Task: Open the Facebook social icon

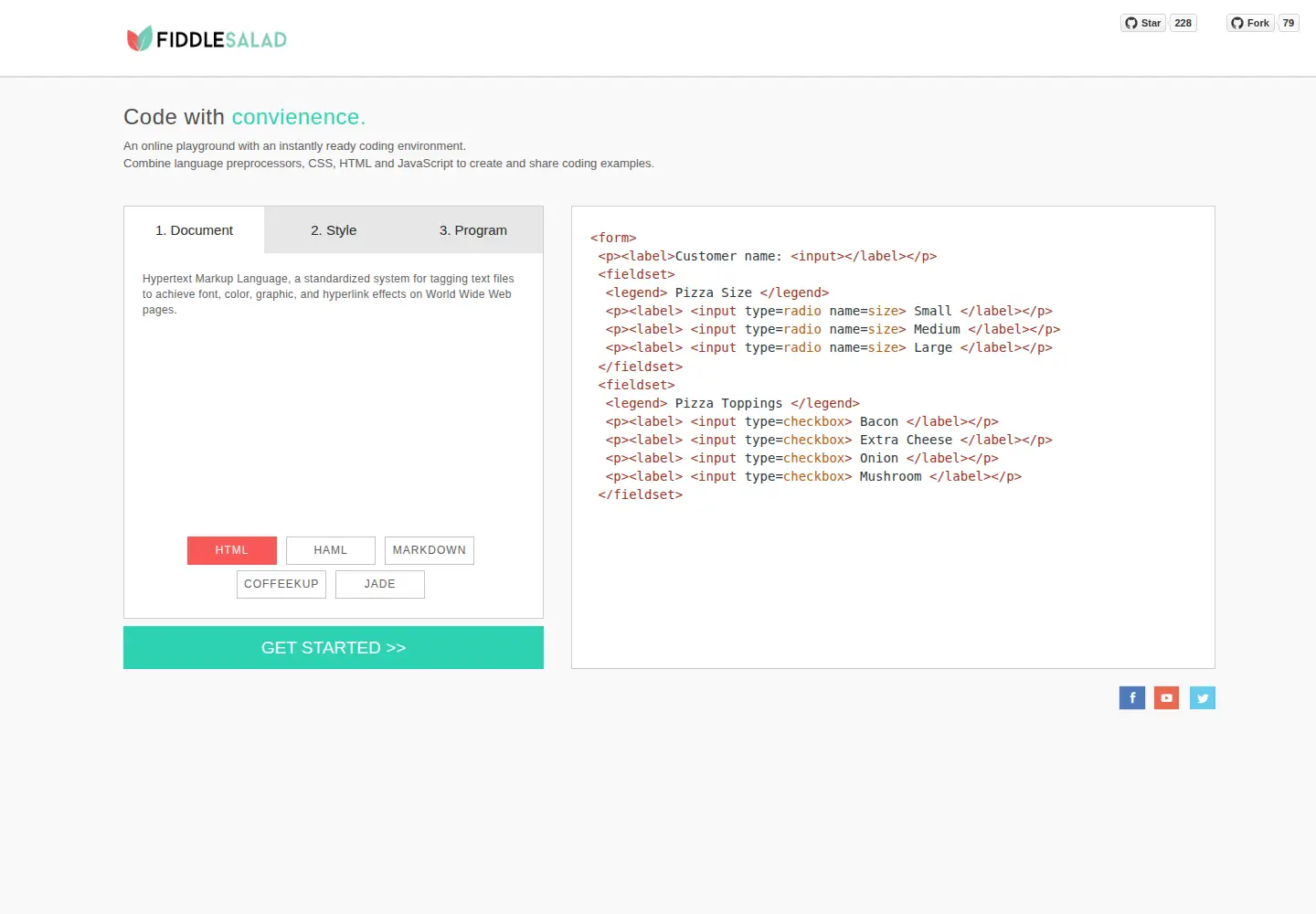Action: coord(1131,698)
